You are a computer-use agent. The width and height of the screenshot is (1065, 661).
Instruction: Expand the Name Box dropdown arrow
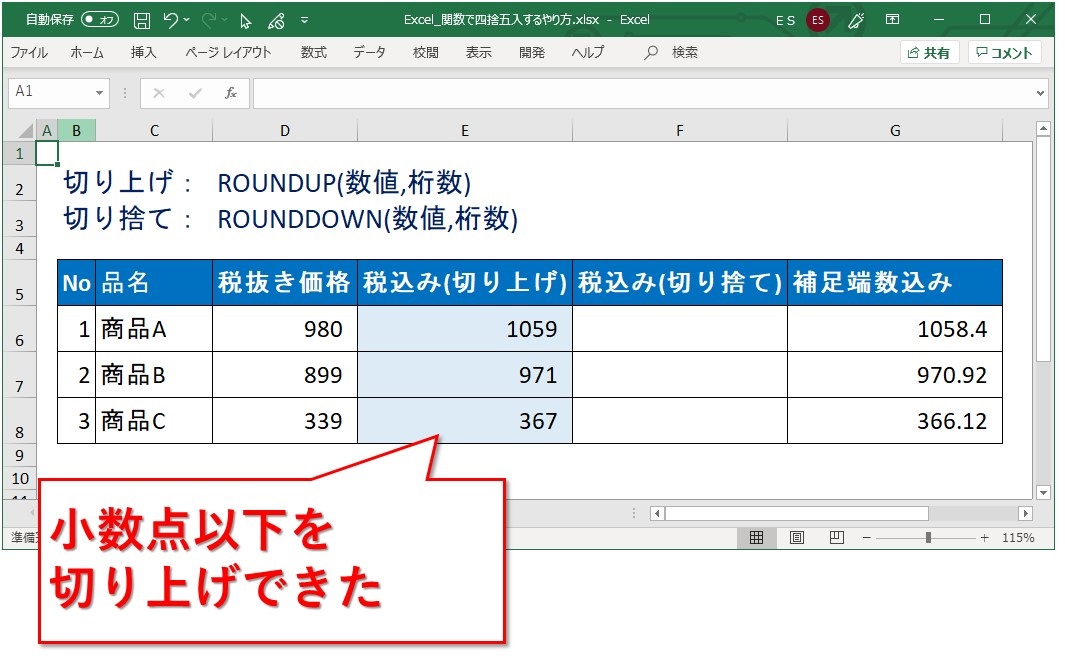tap(100, 93)
